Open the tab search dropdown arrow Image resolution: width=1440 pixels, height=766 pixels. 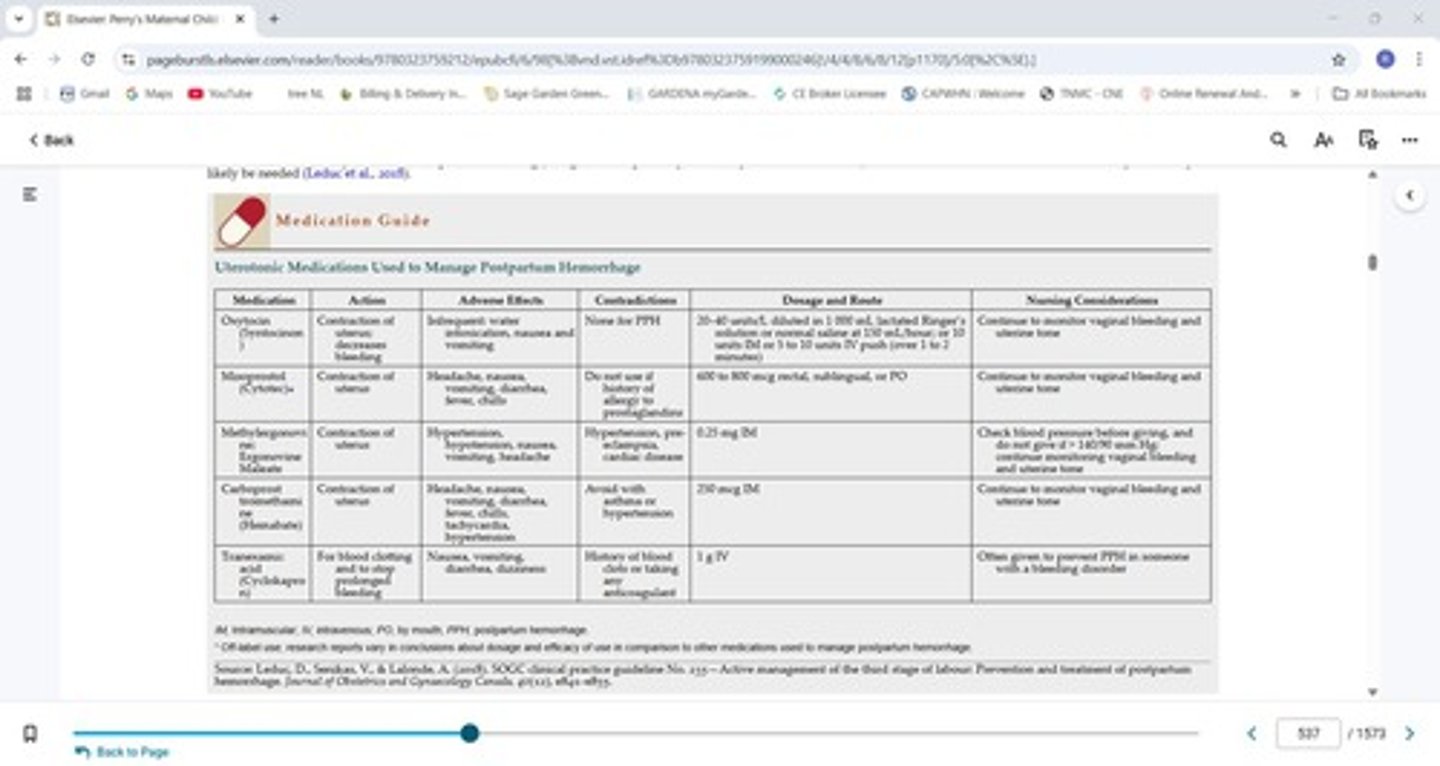tap(19, 19)
